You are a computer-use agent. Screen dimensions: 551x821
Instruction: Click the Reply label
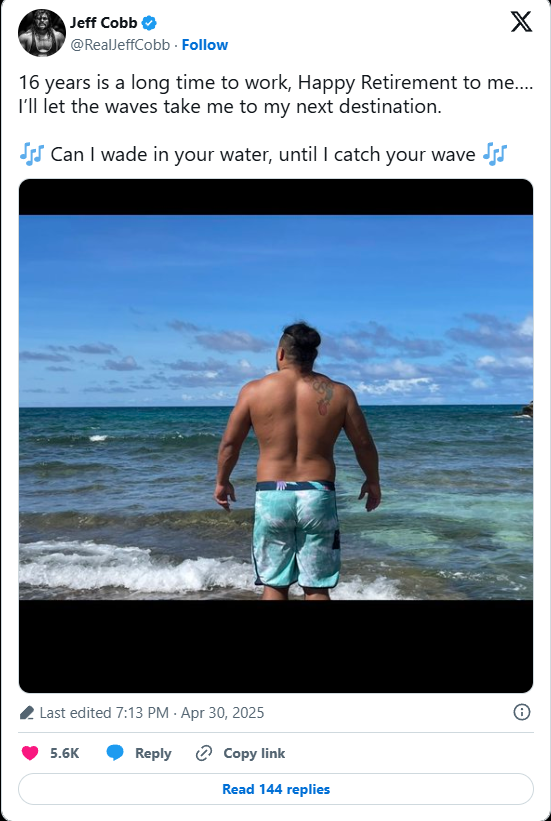pyautogui.click(x=153, y=753)
